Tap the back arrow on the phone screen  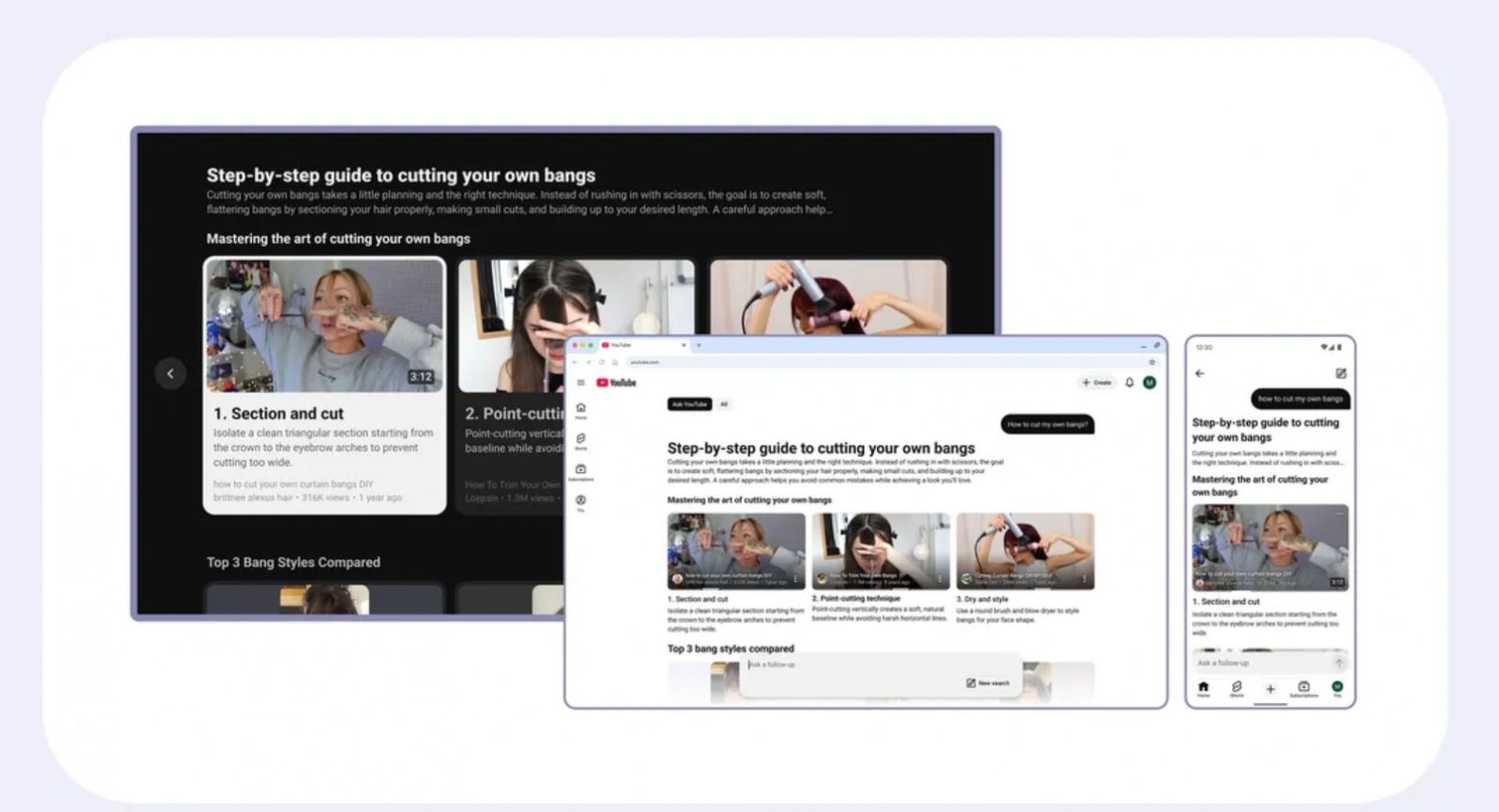click(x=1200, y=374)
